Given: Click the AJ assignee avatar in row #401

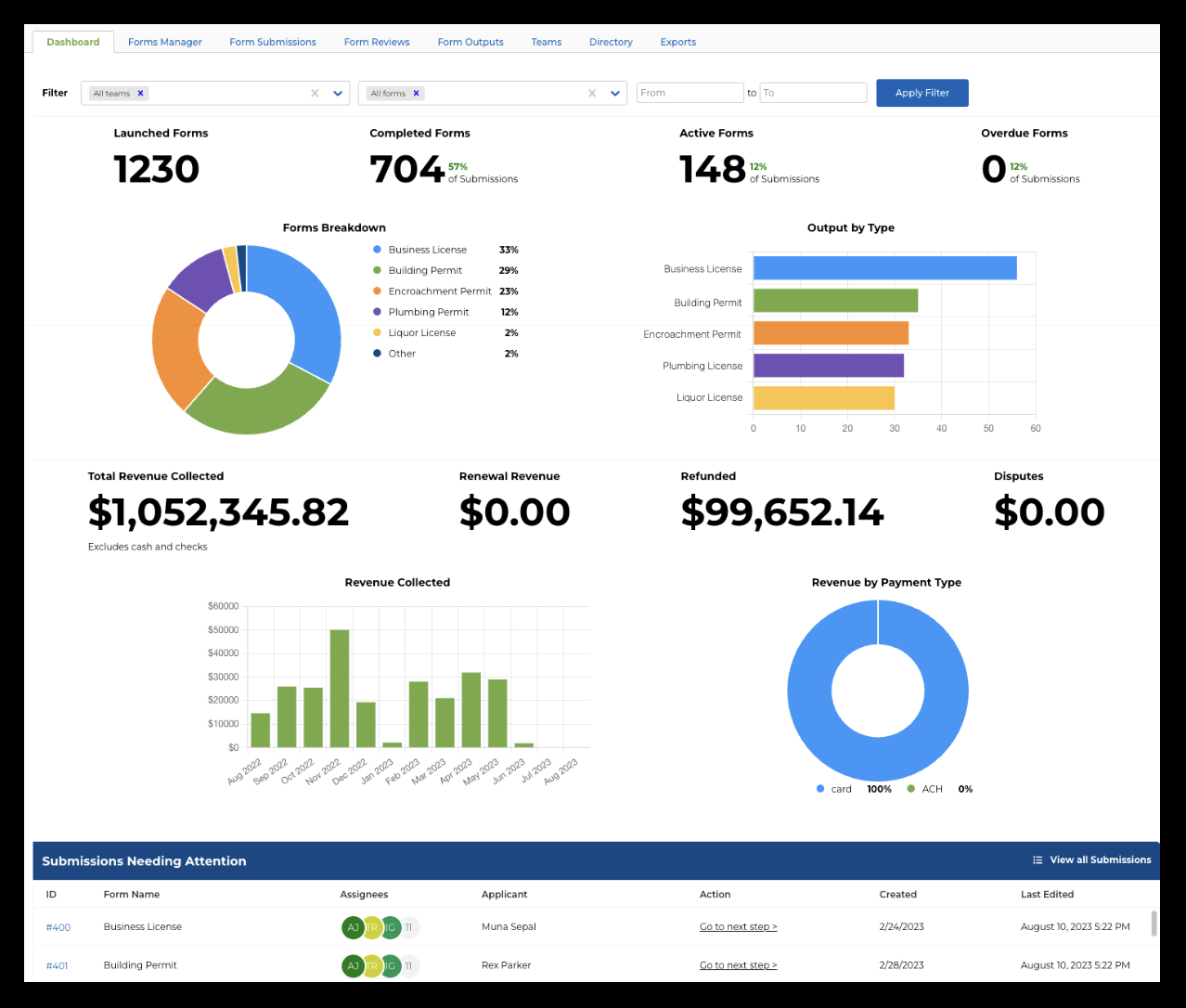Looking at the screenshot, I should point(353,965).
